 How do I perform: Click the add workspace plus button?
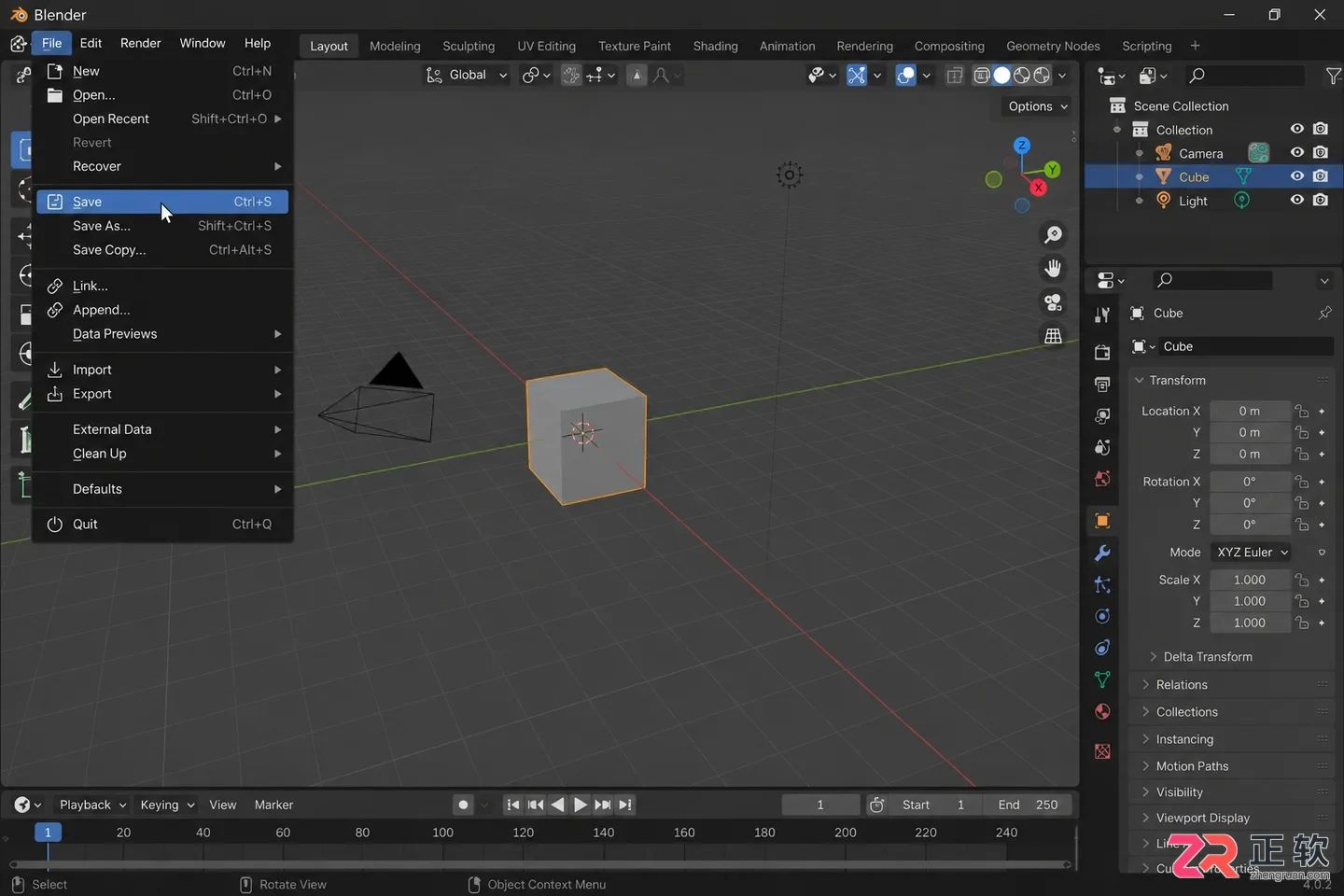(1195, 46)
